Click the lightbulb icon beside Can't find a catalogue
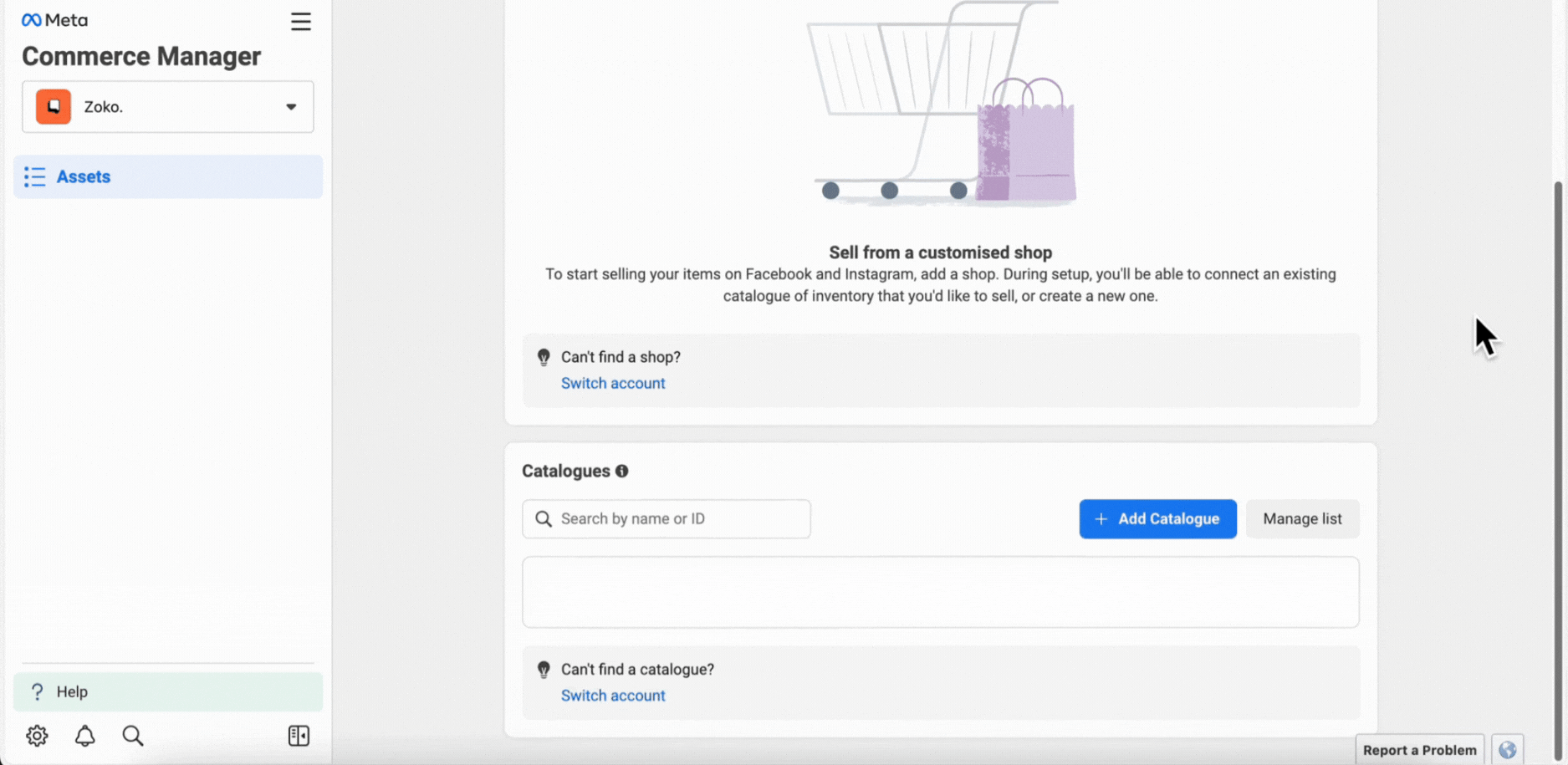 coord(544,670)
